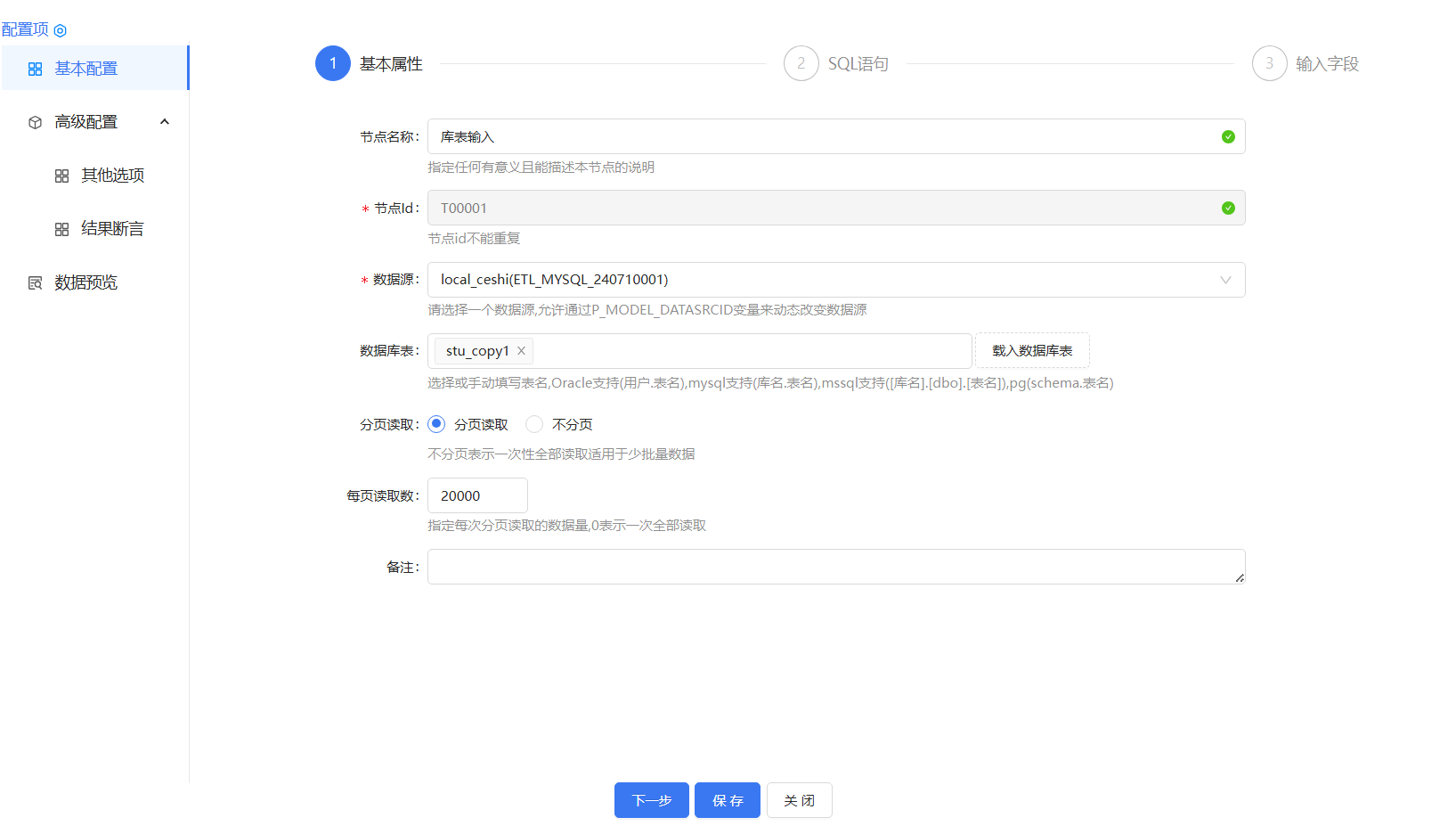Viewport: 1456px width, 834px height.
Task: Focus the 备注 textarea
Action: coord(836,567)
